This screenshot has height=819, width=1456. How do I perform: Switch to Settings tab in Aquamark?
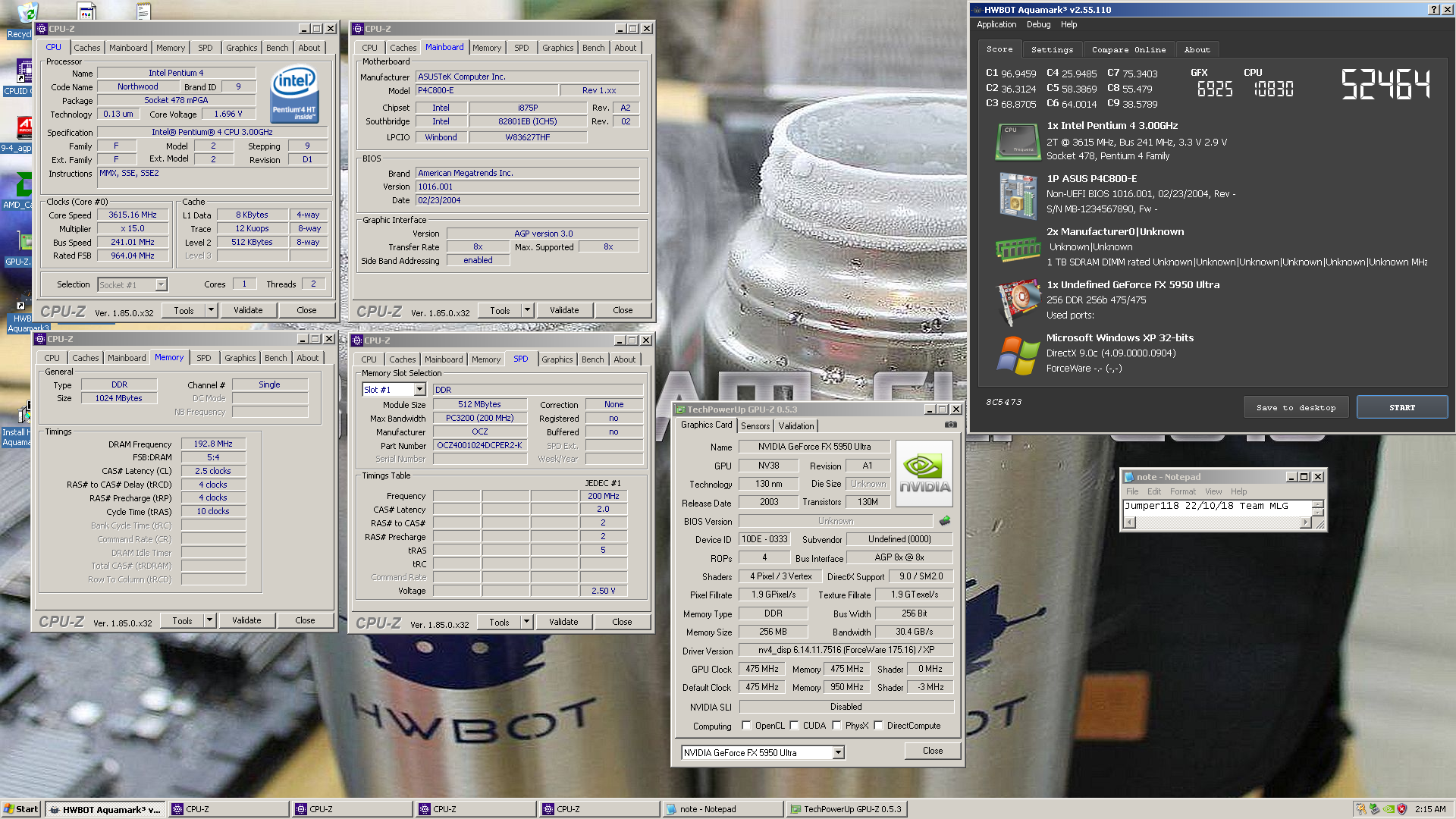(x=1052, y=49)
